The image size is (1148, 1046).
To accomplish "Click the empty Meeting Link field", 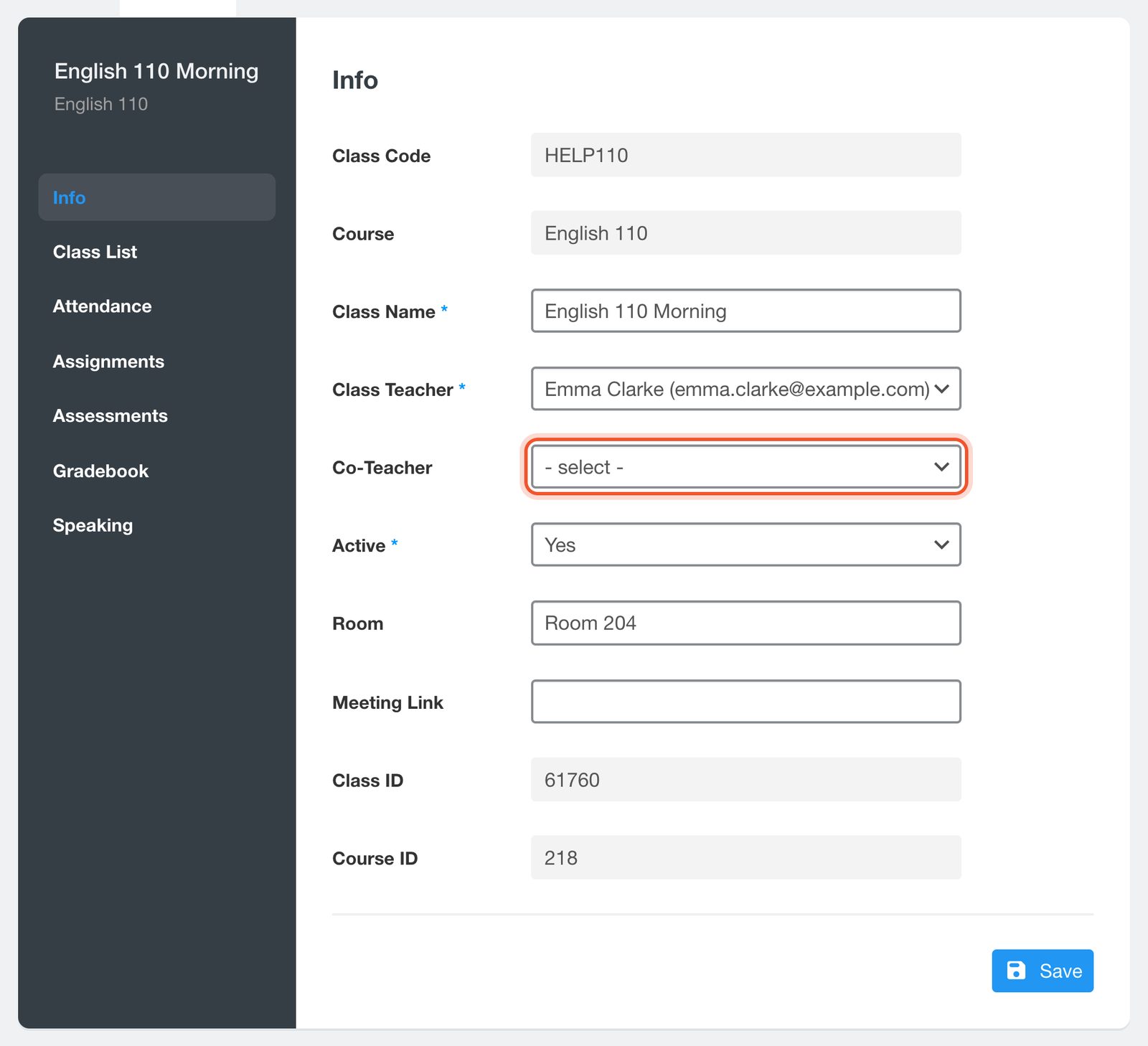I will [746, 702].
